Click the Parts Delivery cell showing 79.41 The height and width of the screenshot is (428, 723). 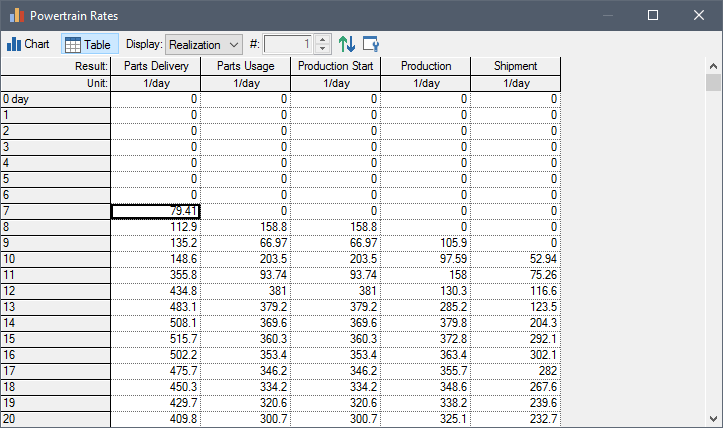(156, 211)
